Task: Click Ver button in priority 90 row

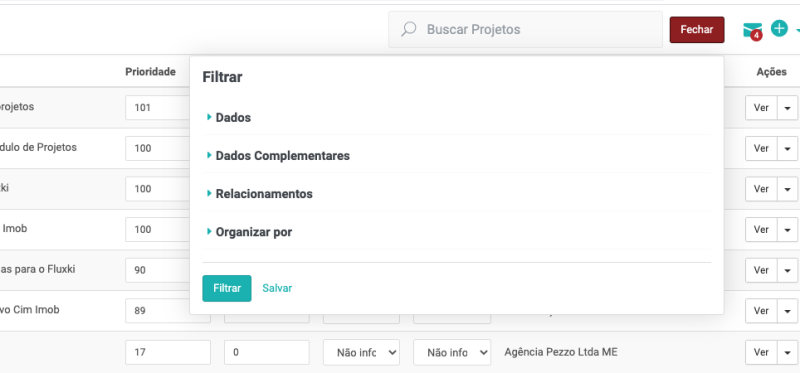Action: pos(761,270)
